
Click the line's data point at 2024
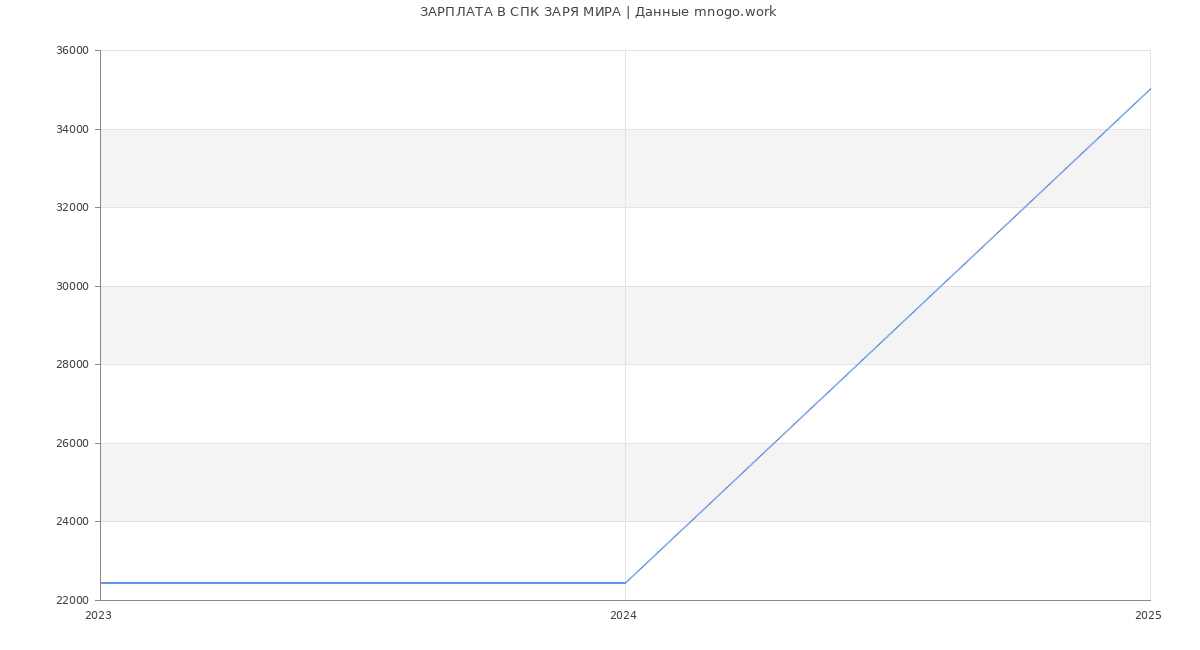coord(625,583)
